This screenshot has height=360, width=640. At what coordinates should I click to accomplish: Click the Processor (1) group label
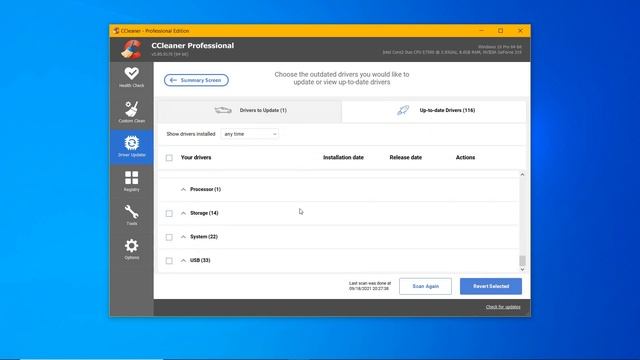(205, 189)
